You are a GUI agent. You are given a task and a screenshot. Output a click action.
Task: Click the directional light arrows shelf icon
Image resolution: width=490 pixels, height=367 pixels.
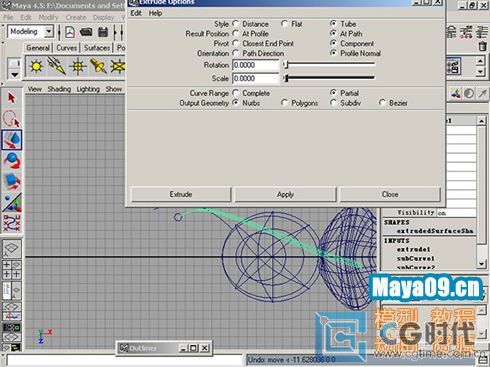(56, 66)
